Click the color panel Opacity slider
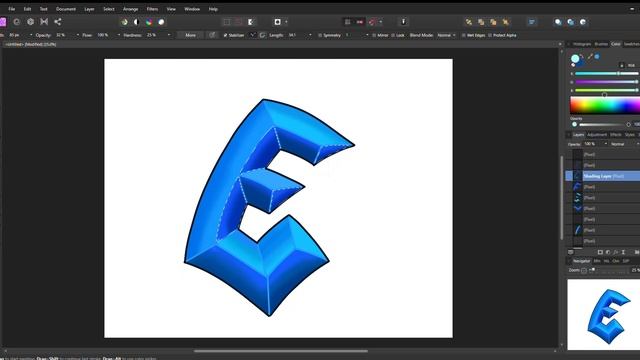This screenshot has height=360, width=640. pos(604,124)
